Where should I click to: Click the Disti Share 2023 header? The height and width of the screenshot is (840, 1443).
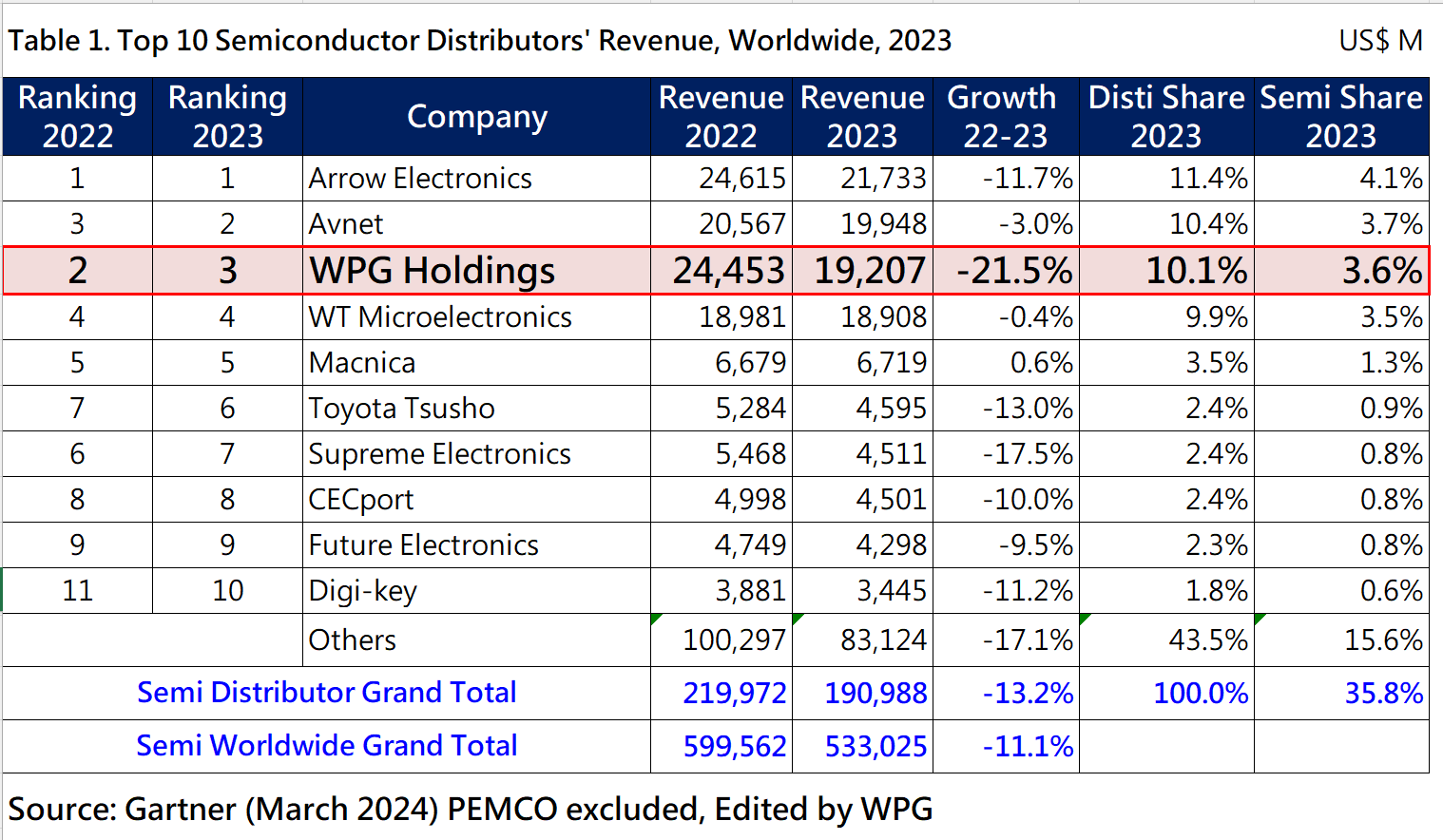[x=1166, y=117]
